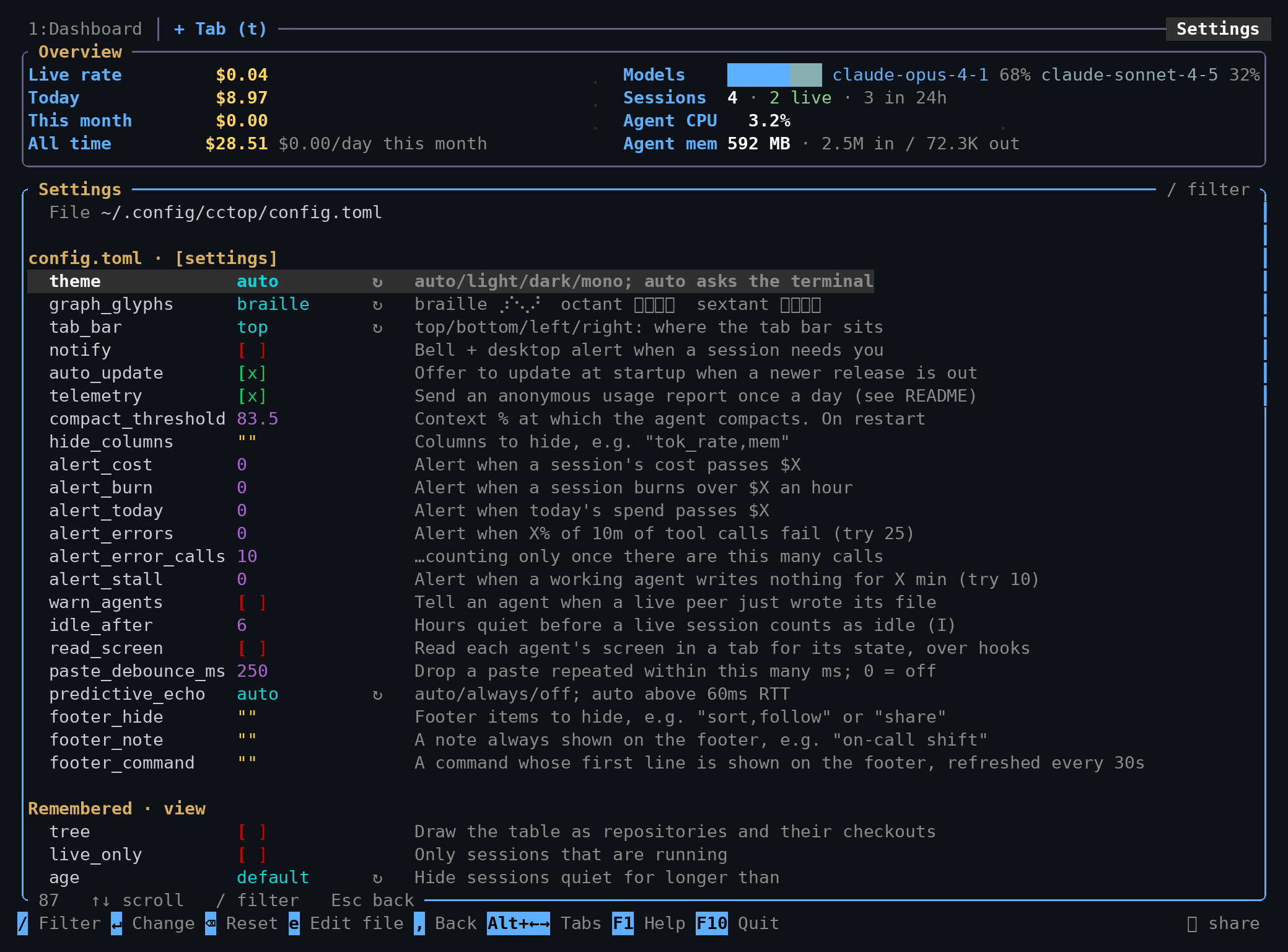This screenshot has height=952, width=1288.
Task: Toggle the notify checkbox
Action: pyautogui.click(x=252, y=351)
